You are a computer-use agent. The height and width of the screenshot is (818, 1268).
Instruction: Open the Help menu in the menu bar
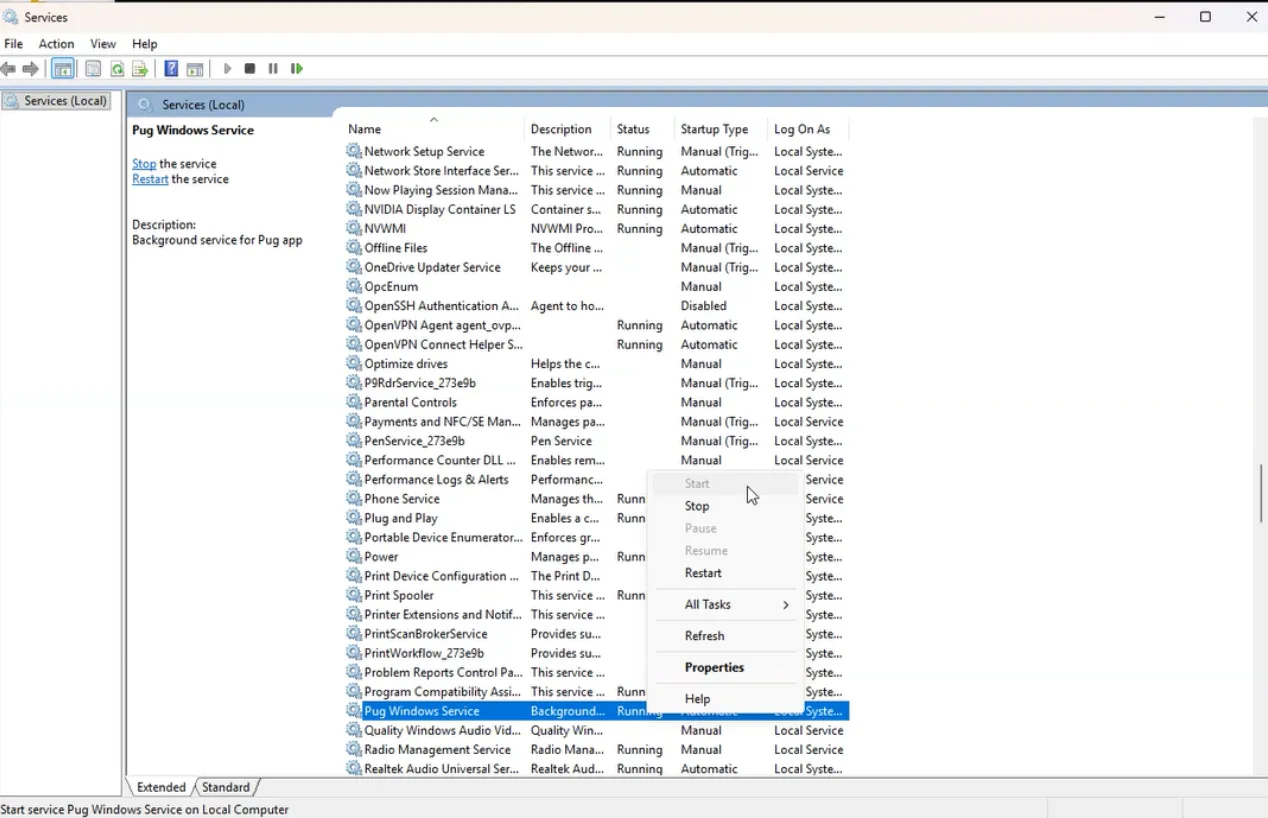point(145,44)
